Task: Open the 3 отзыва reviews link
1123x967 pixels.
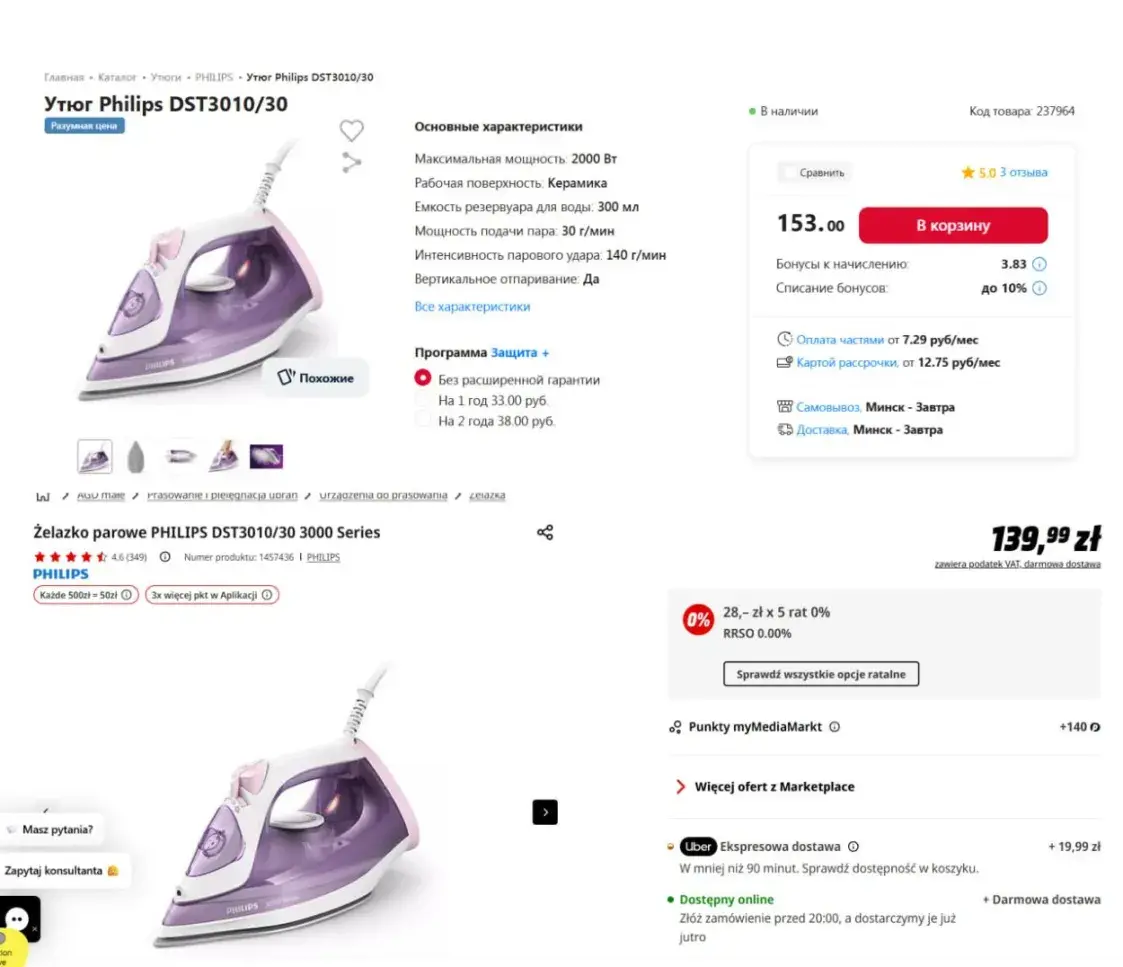Action: tap(1023, 172)
